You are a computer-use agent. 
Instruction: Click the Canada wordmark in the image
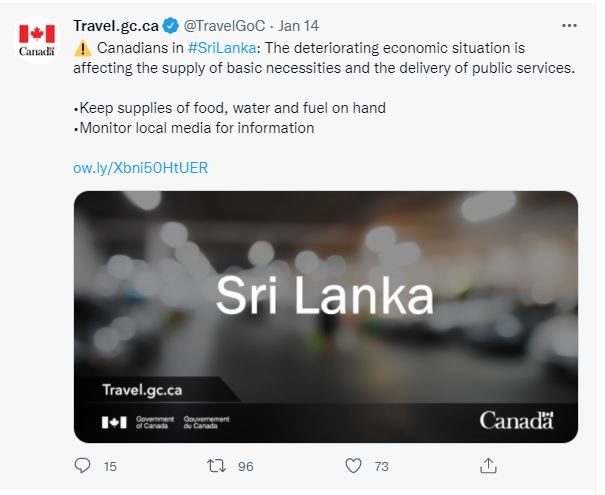tap(516, 420)
